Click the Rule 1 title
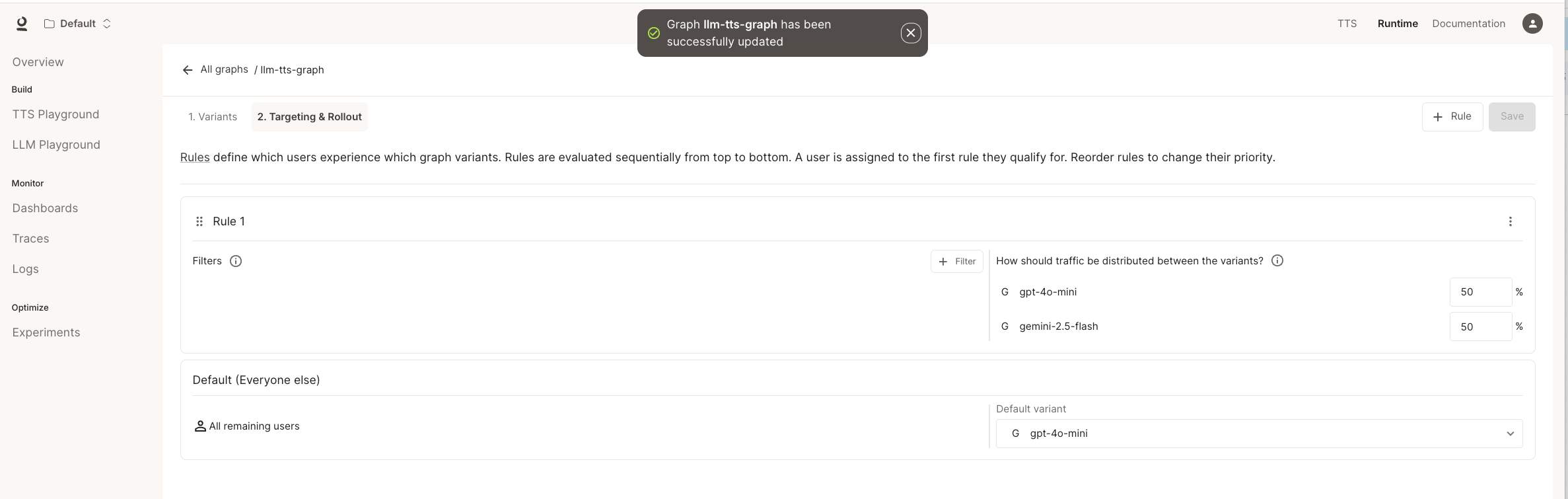Image resolution: width=1568 pixels, height=499 pixels. (229, 221)
